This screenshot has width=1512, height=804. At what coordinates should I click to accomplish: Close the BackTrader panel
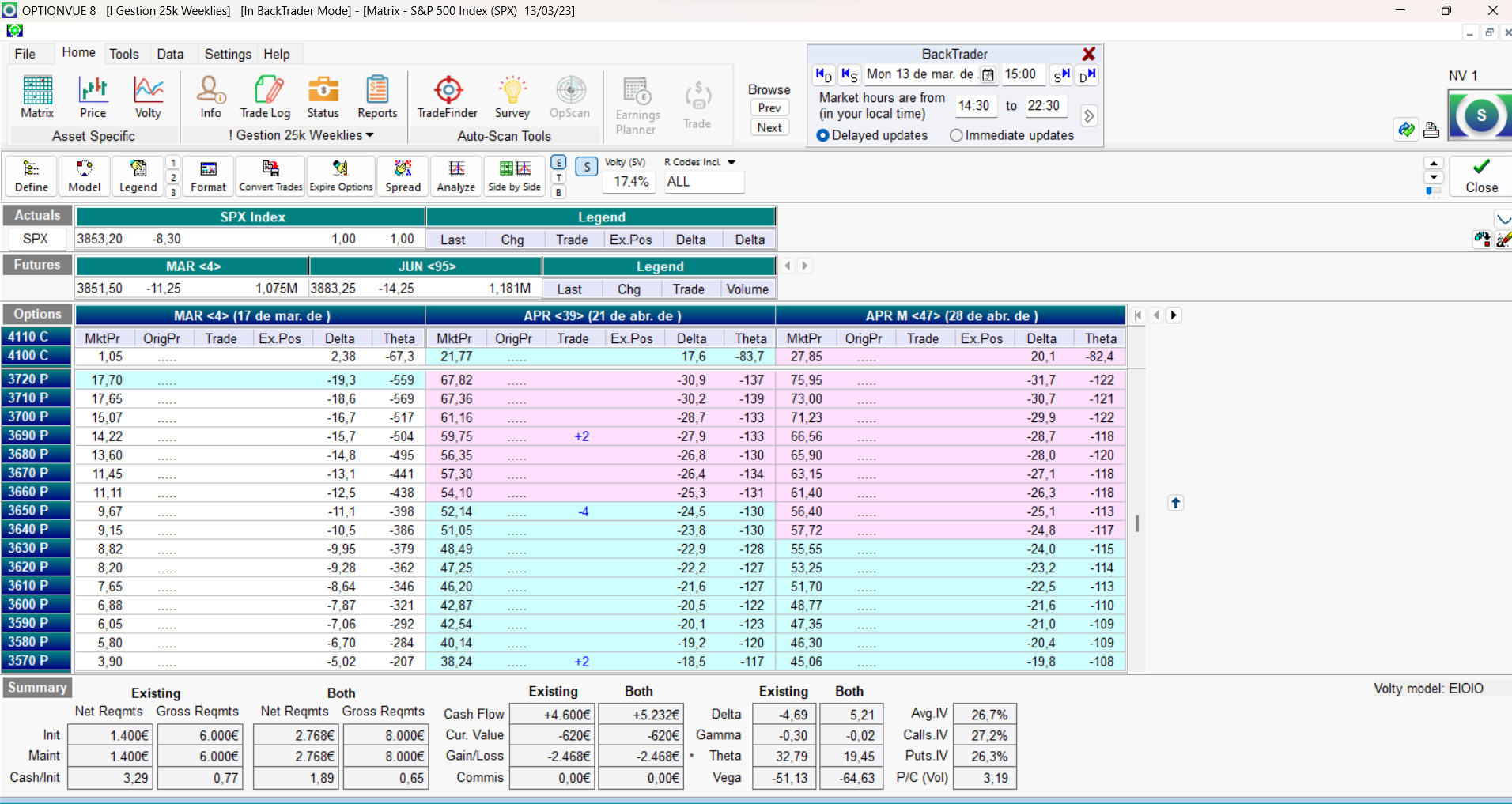(x=1089, y=54)
